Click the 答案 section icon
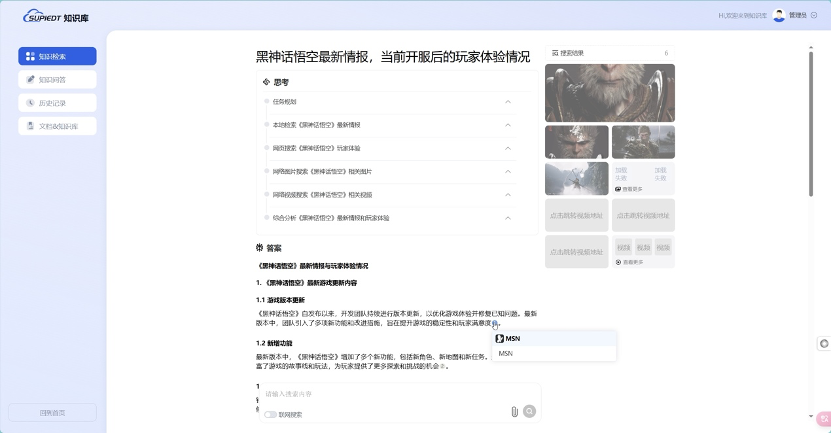The height and width of the screenshot is (434, 832). [x=259, y=247]
